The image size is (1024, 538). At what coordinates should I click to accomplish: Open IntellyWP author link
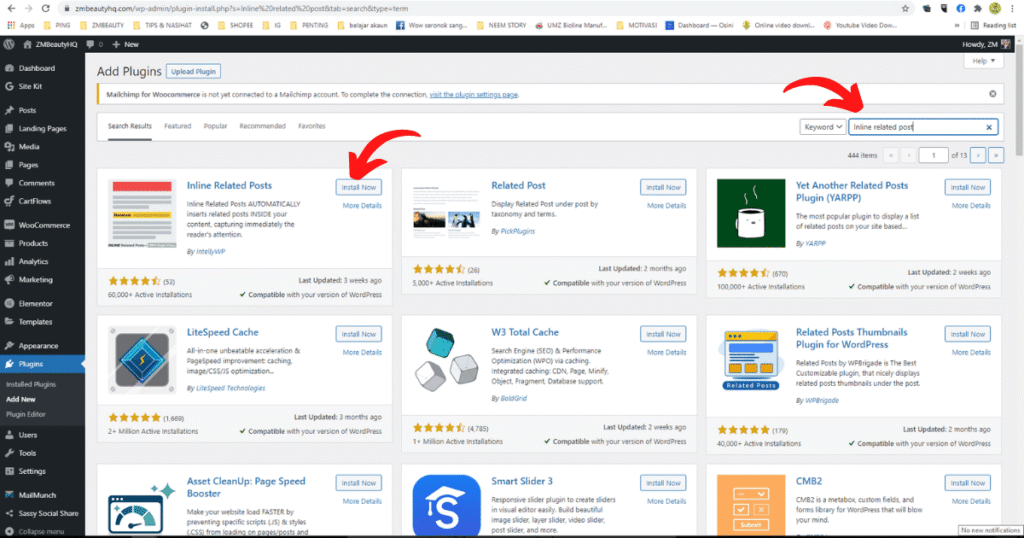pos(210,251)
